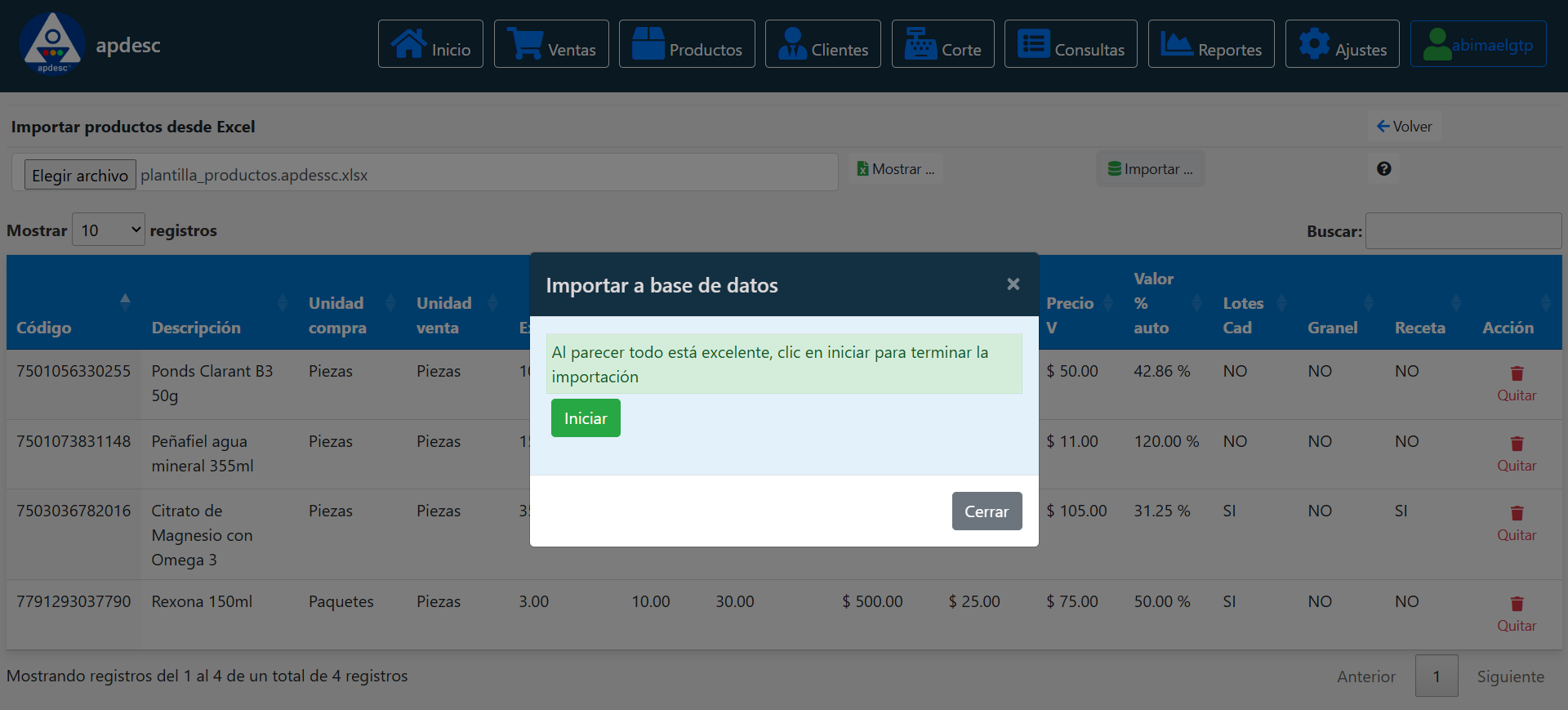Click the help question mark icon

click(x=1383, y=169)
